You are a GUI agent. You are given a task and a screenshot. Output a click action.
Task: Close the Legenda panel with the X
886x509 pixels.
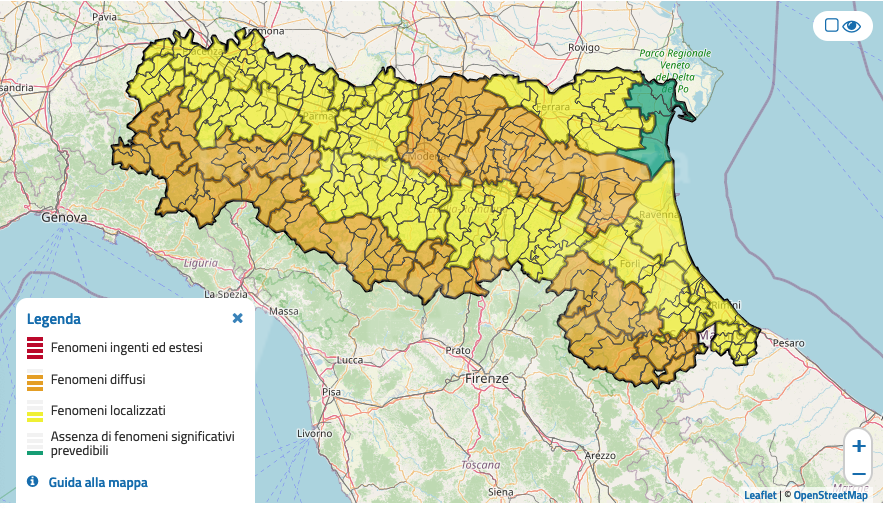pos(238,319)
